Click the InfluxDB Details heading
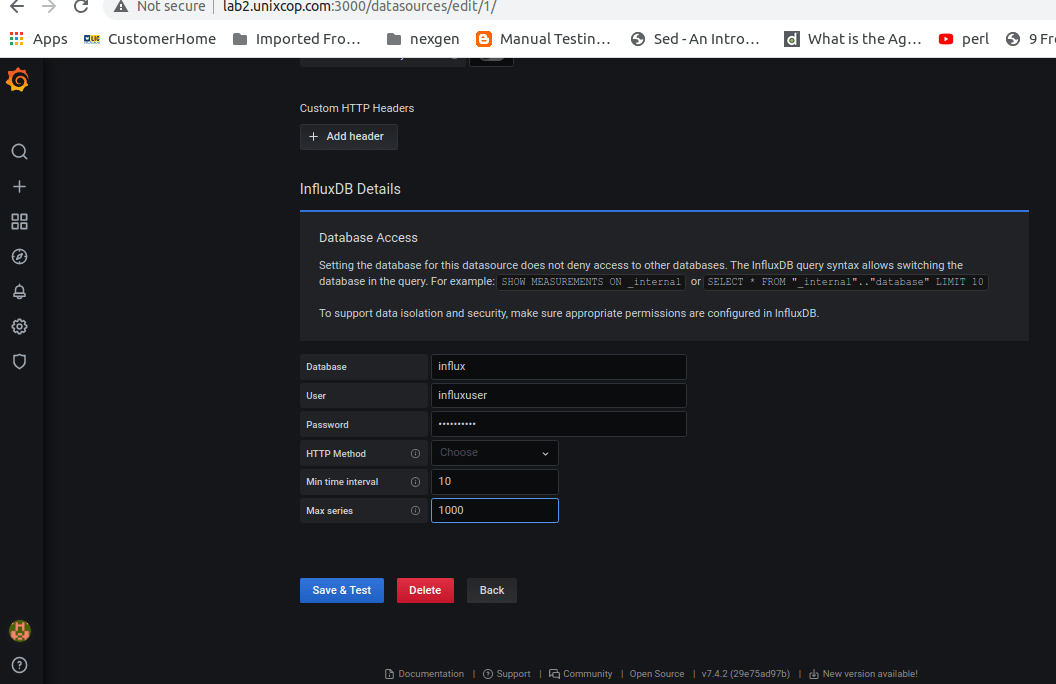This screenshot has height=684, width=1056. click(x=350, y=189)
